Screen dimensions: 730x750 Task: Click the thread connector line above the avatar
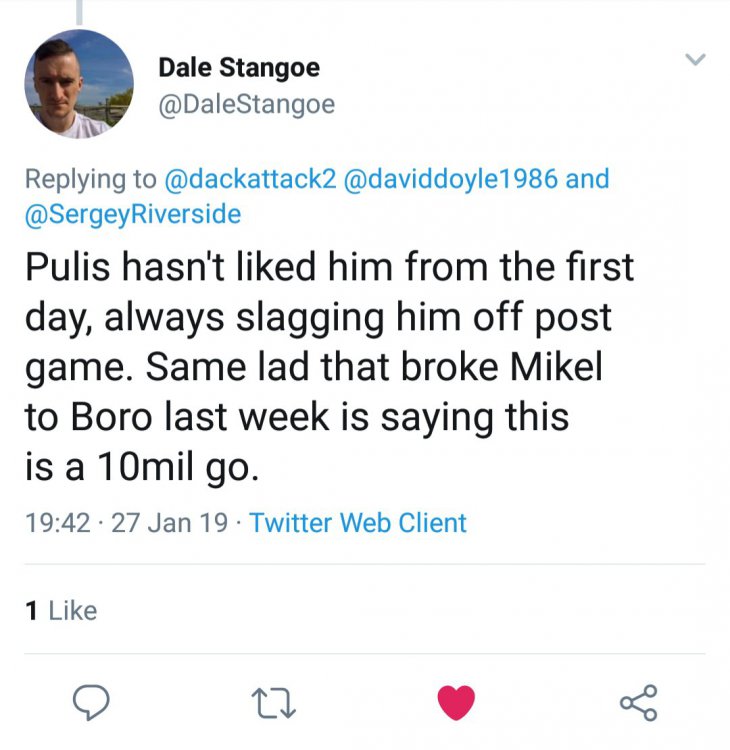(x=78, y=10)
